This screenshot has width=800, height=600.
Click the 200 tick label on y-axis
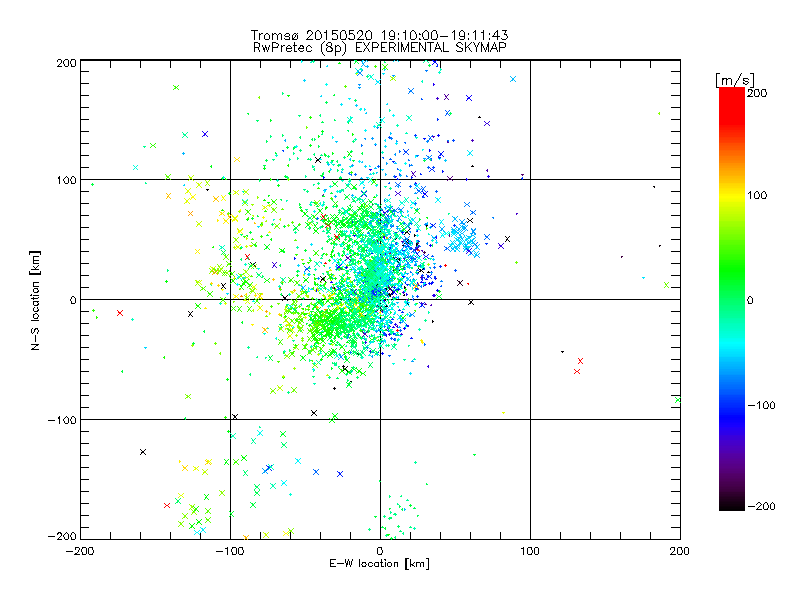pyautogui.click(x=66, y=63)
